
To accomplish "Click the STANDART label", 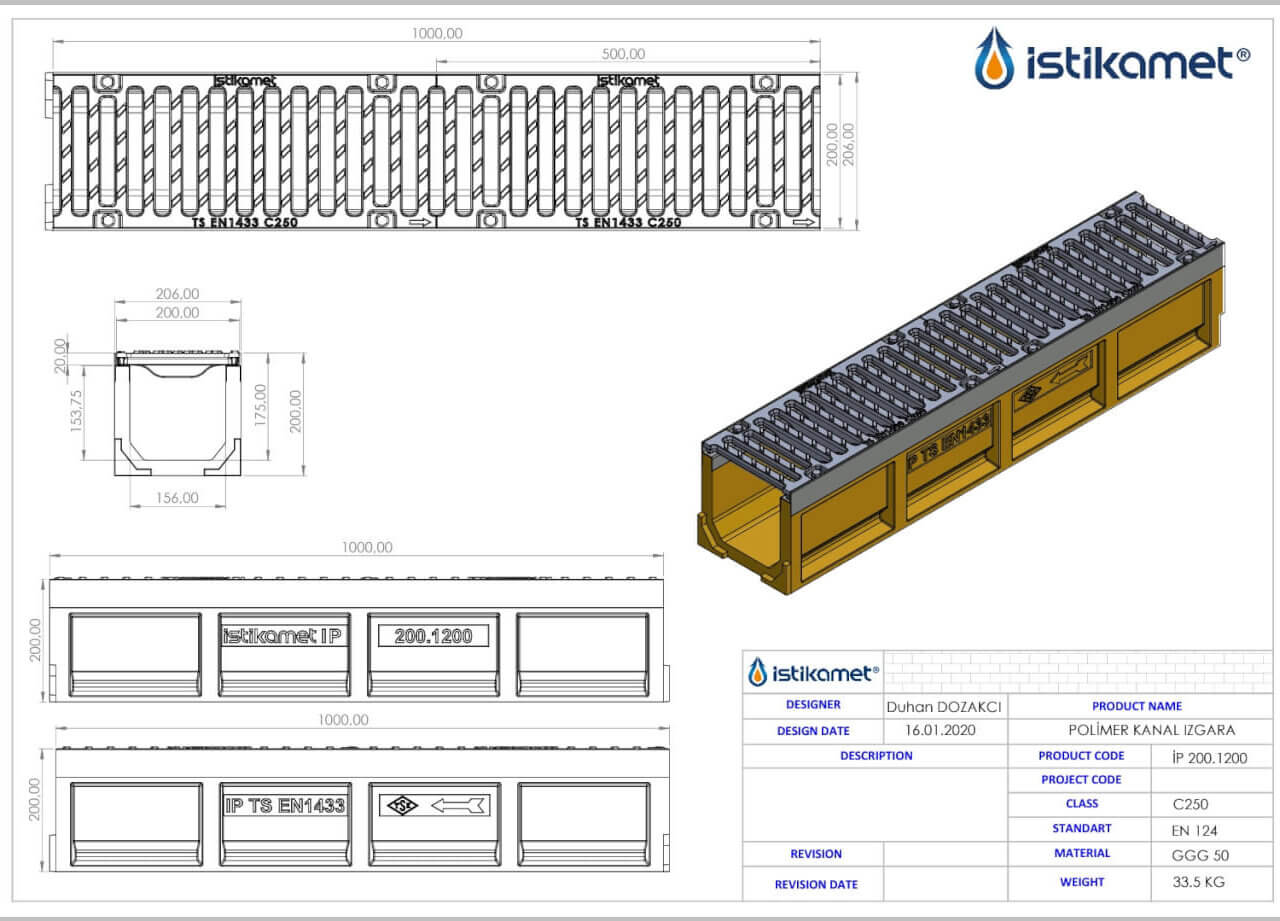I will tap(1081, 828).
